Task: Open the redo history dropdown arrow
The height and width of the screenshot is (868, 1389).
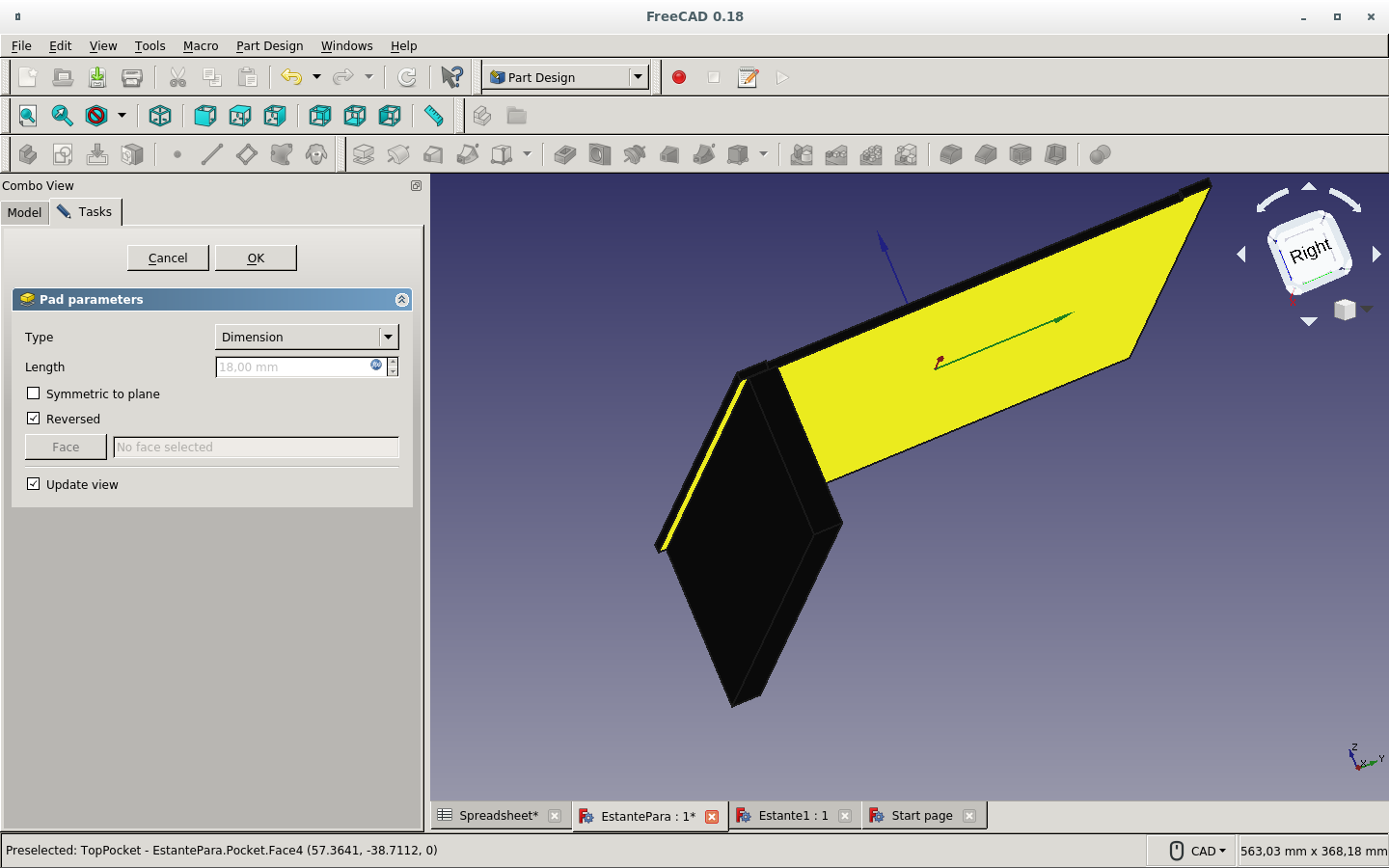Action: point(368,77)
